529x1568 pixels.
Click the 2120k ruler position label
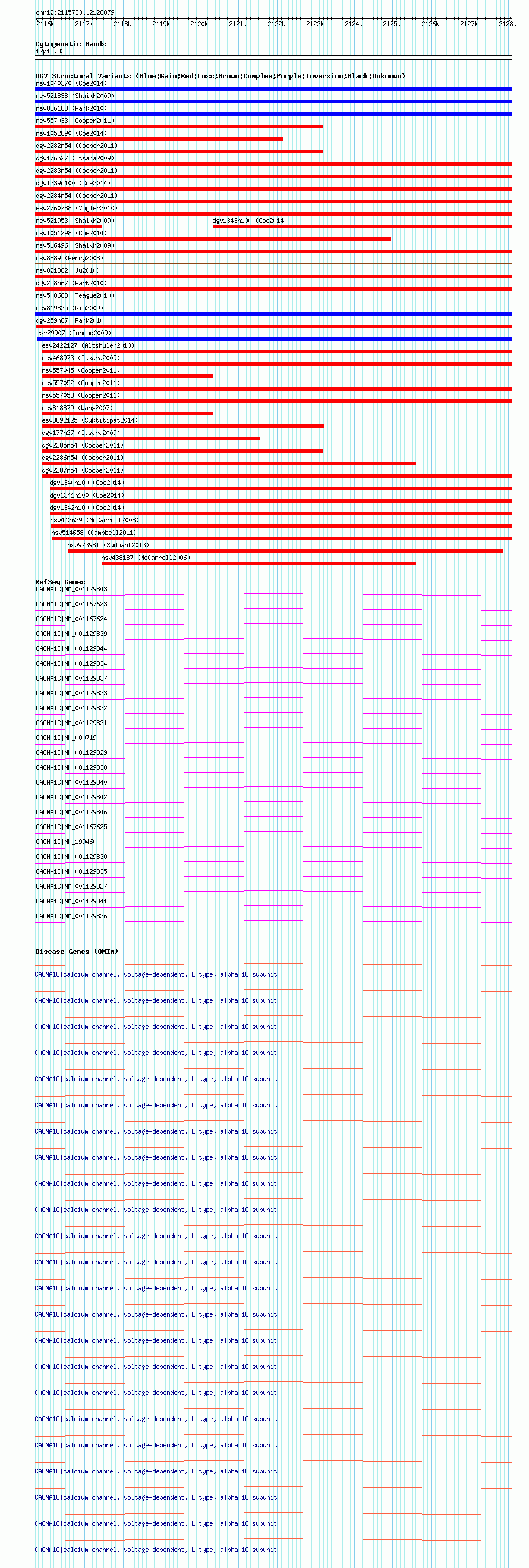click(199, 24)
